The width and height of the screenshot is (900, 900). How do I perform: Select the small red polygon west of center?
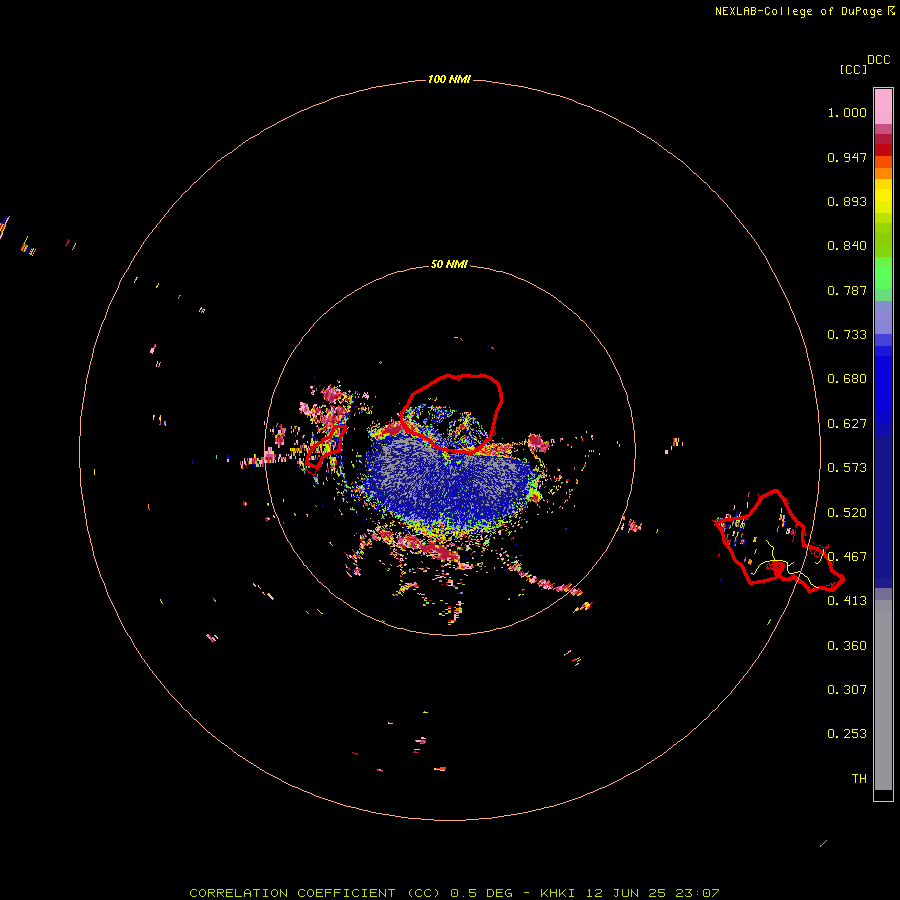point(325,447)
